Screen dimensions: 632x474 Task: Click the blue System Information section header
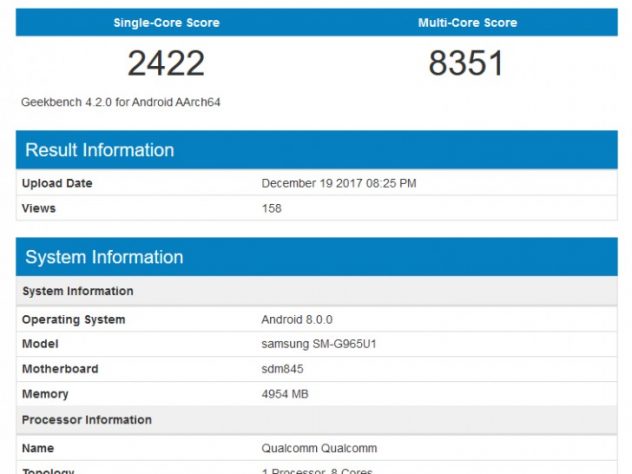click(x=104, y=257)
